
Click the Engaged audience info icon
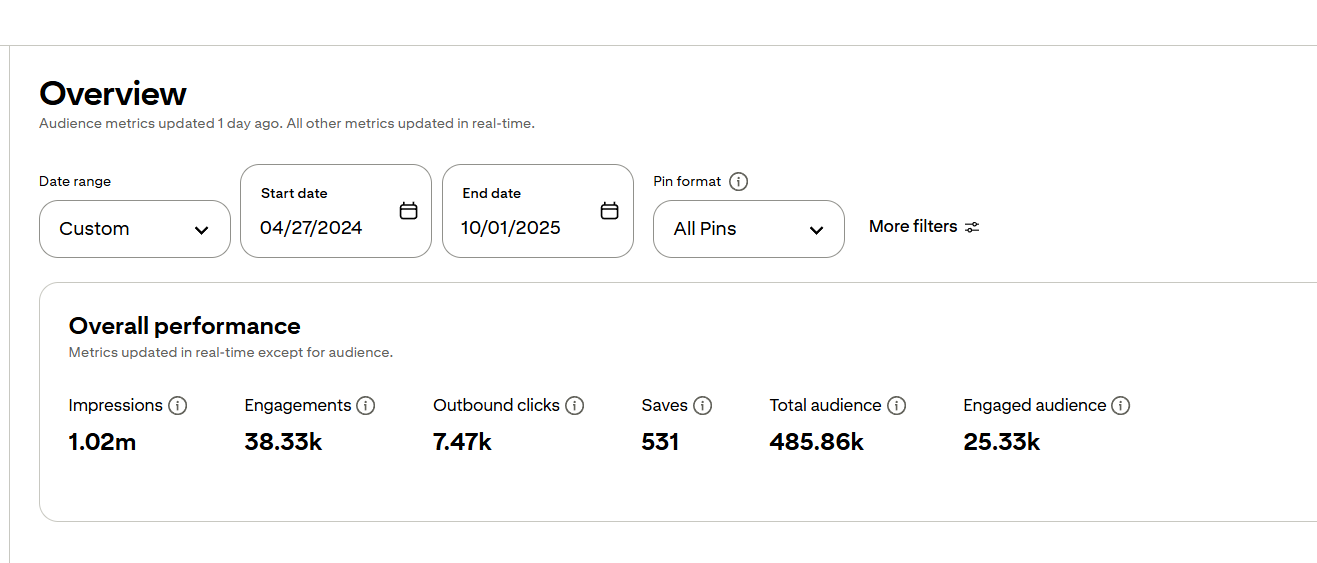point(1121,406)
